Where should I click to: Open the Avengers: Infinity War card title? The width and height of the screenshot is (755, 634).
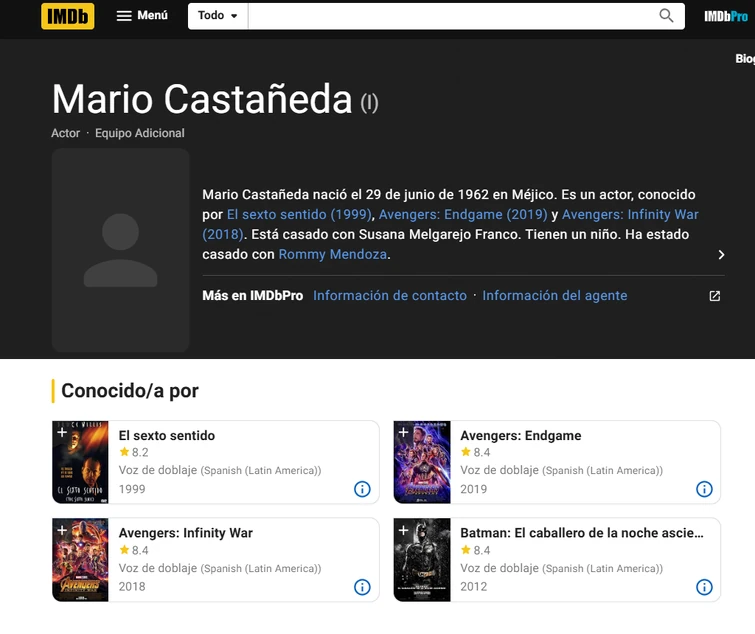point(185,533)
